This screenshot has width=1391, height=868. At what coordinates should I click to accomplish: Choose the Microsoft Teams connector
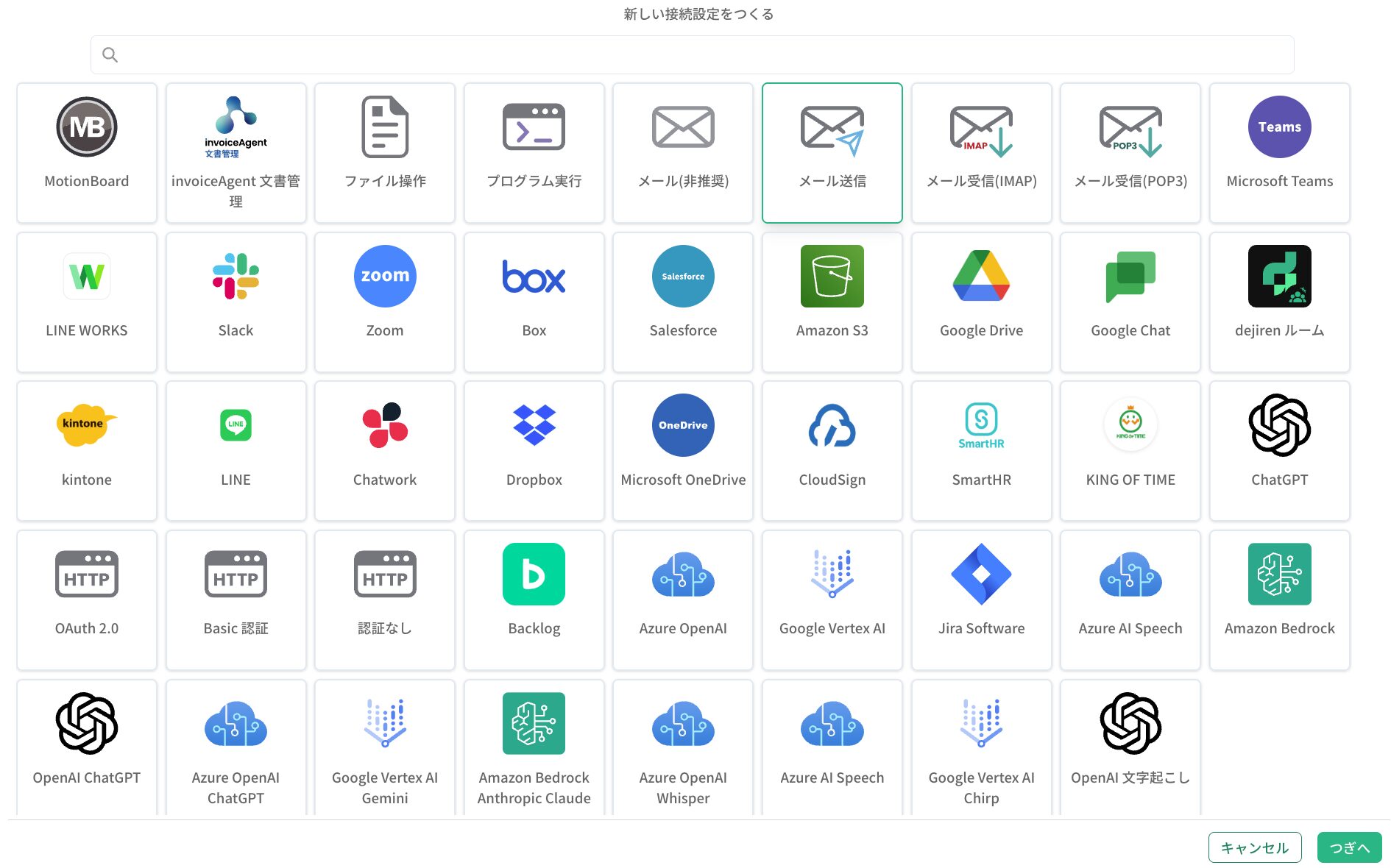click(1279, 153)
